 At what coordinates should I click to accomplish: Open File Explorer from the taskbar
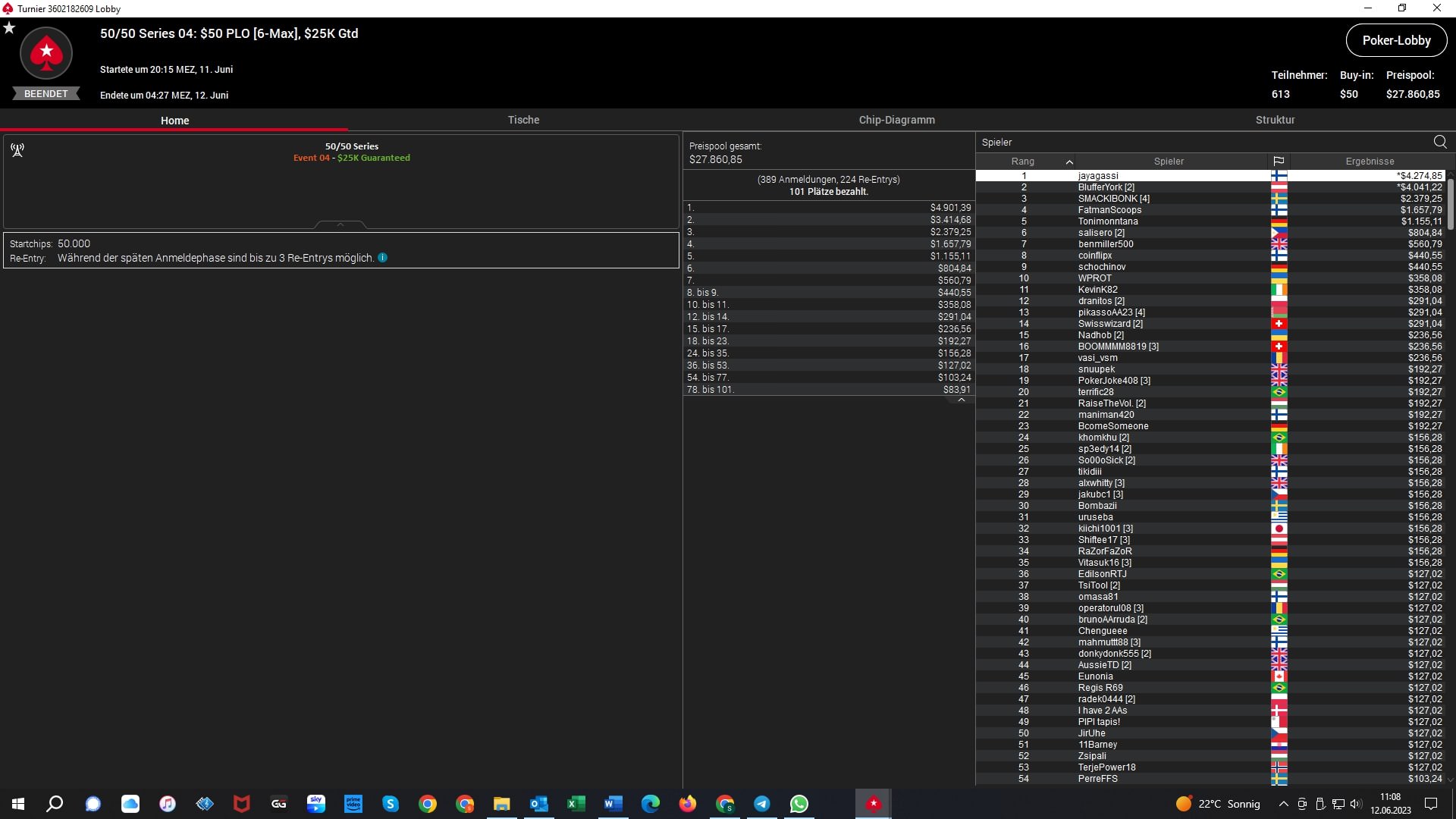(502, 804)
